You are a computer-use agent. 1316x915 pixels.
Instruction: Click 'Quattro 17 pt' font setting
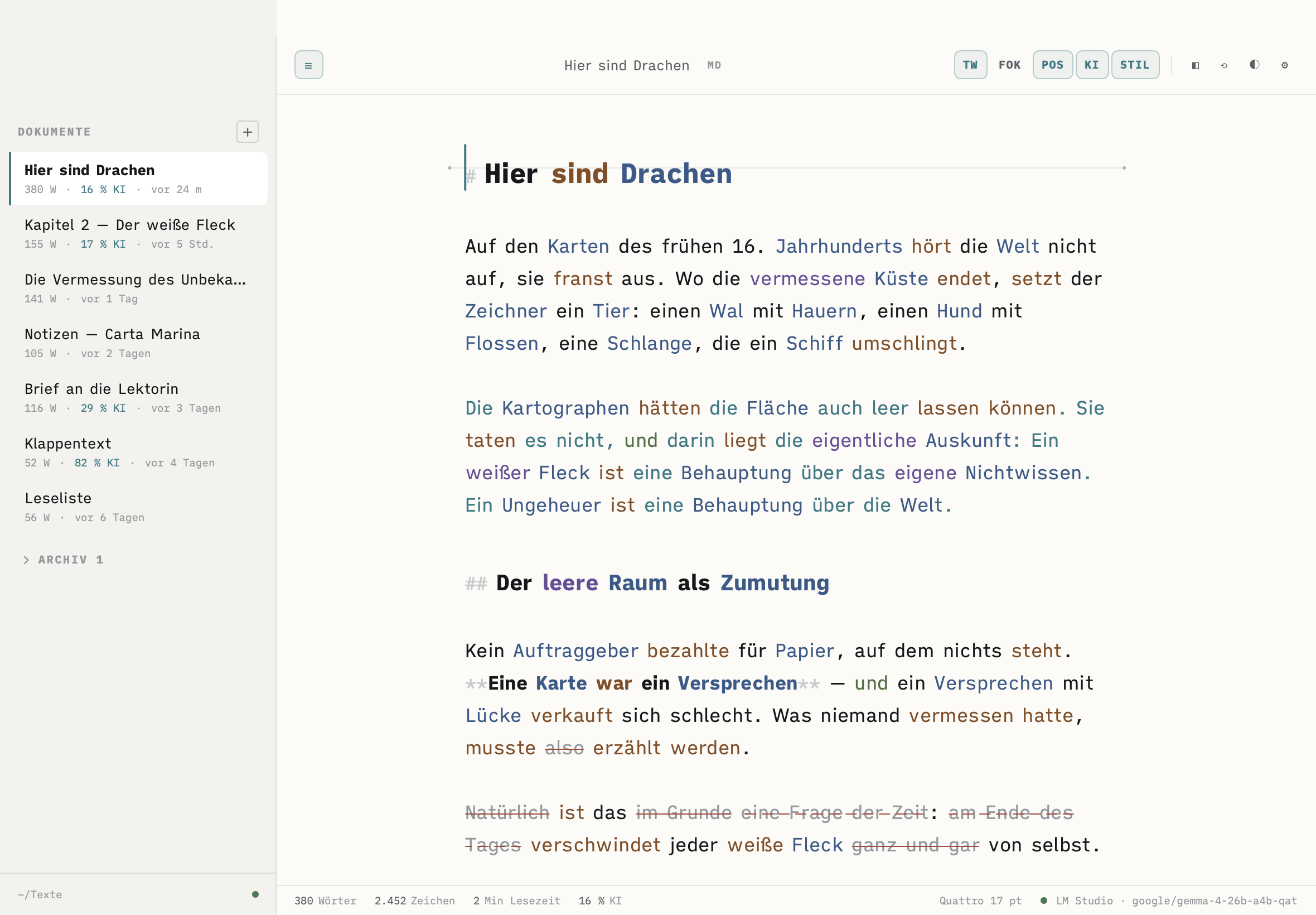pos(980,900)
